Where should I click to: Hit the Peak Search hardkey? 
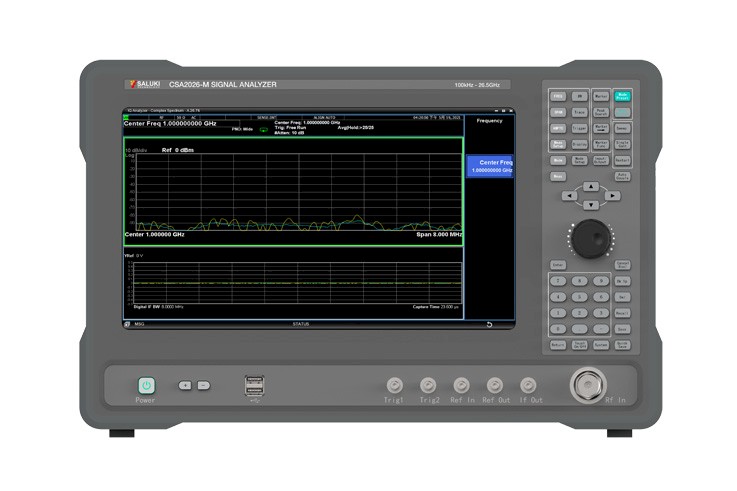[x=601, y=112]
